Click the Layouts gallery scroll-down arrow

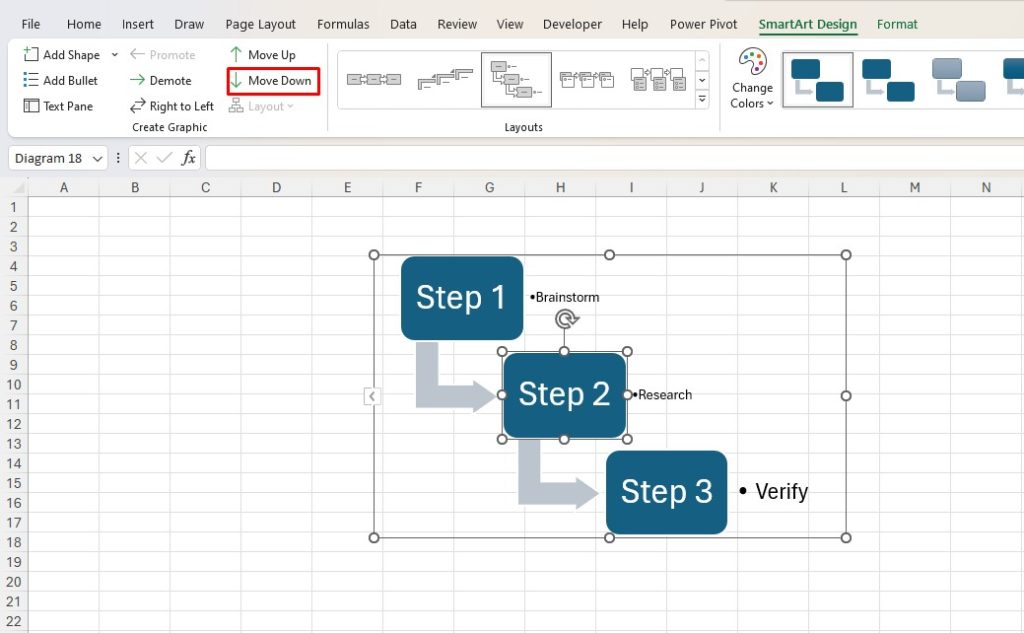pyautogui.click(x=702, y=80)
